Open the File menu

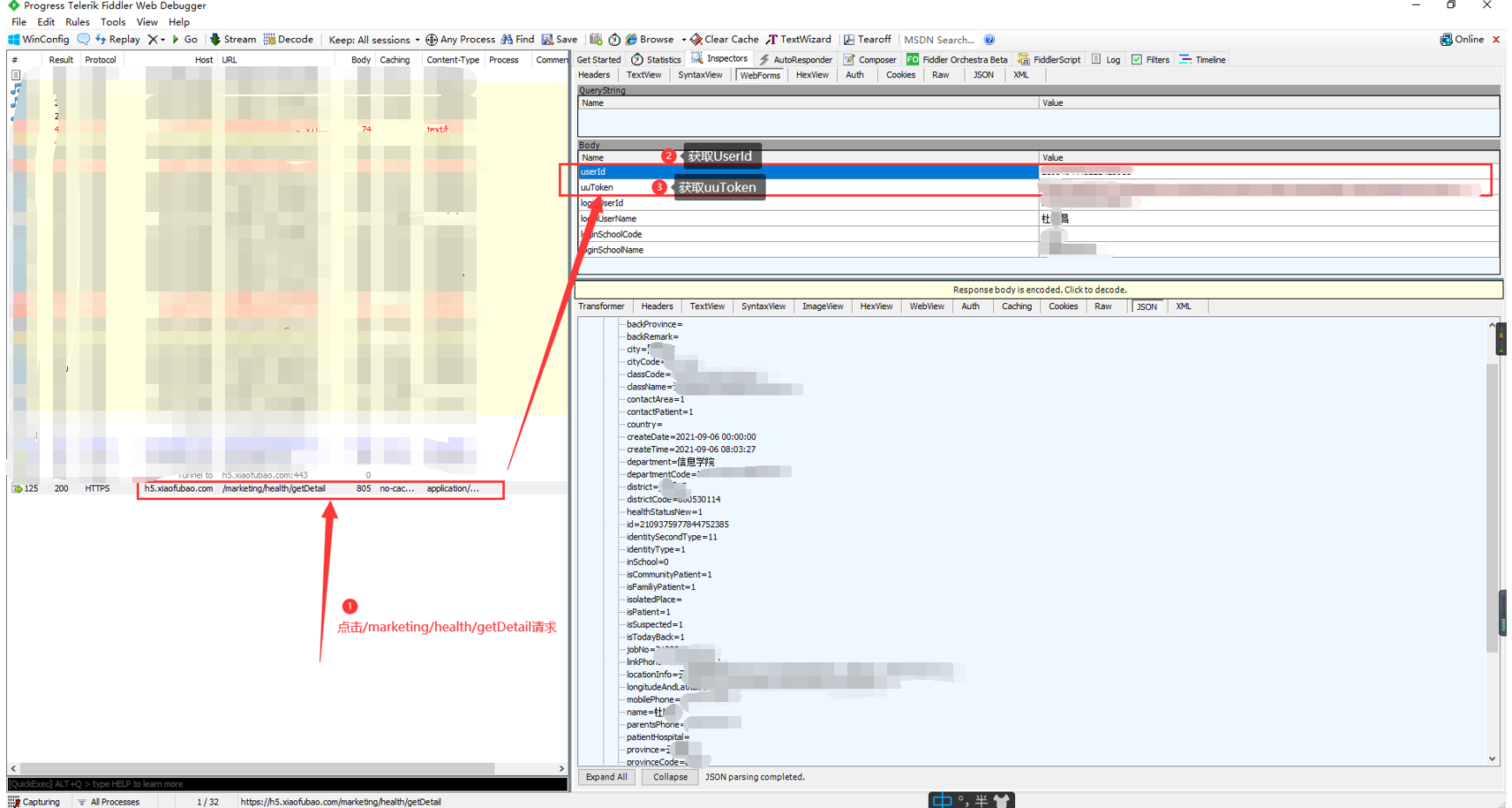[19, 22]
